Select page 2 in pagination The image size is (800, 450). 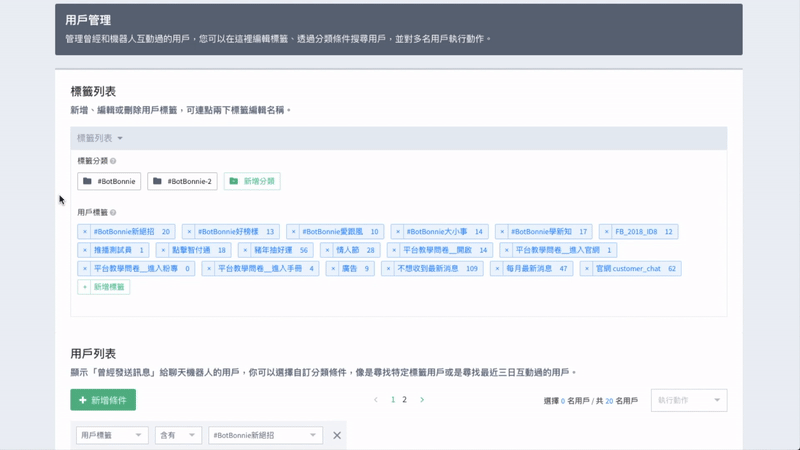point(405,399)
